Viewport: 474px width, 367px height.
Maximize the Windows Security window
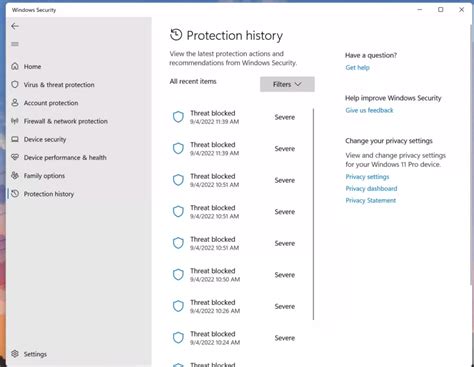(x=441, y=10)
